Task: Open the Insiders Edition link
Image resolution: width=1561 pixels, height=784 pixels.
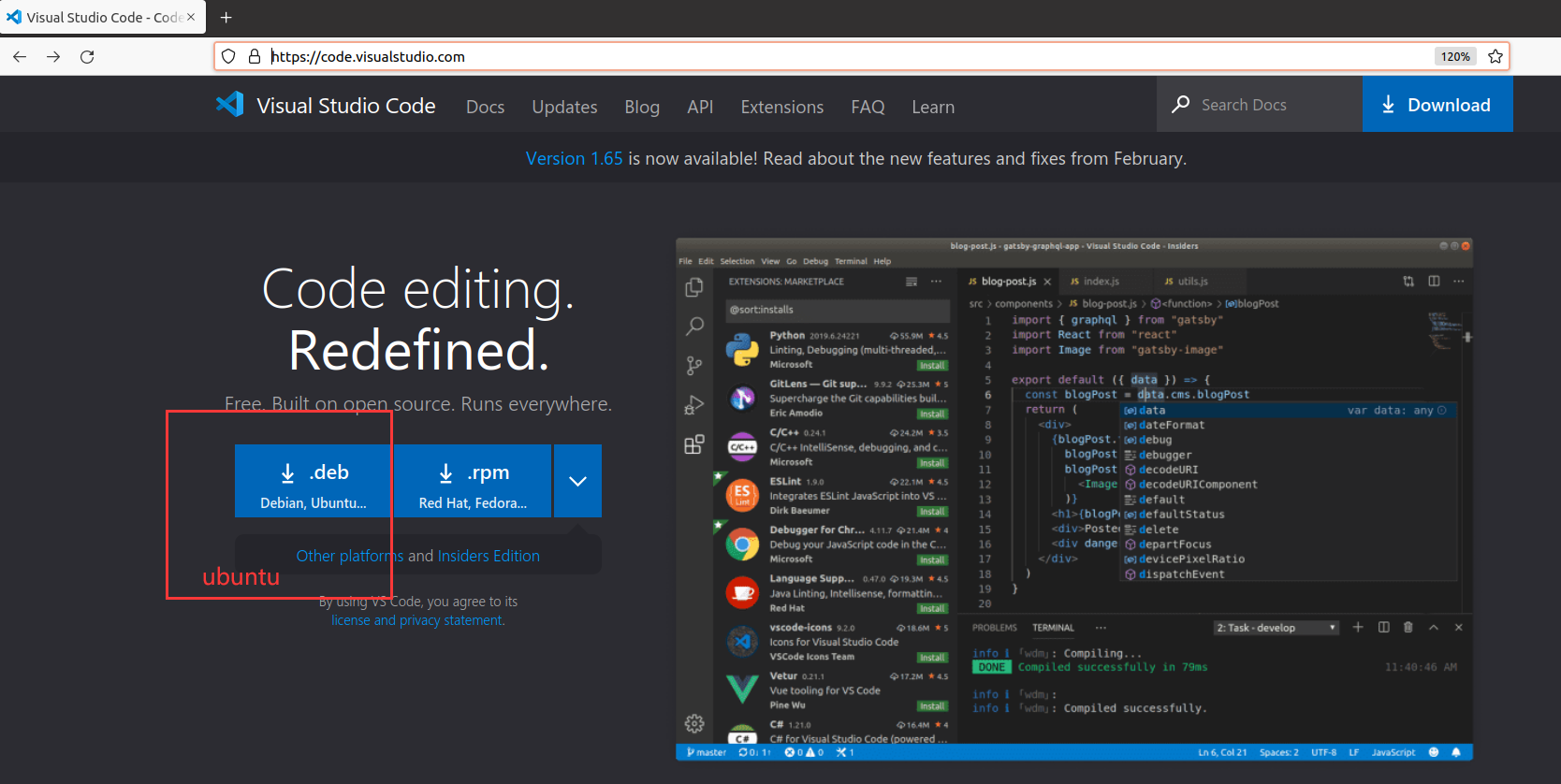Action: tap(489, 556)
